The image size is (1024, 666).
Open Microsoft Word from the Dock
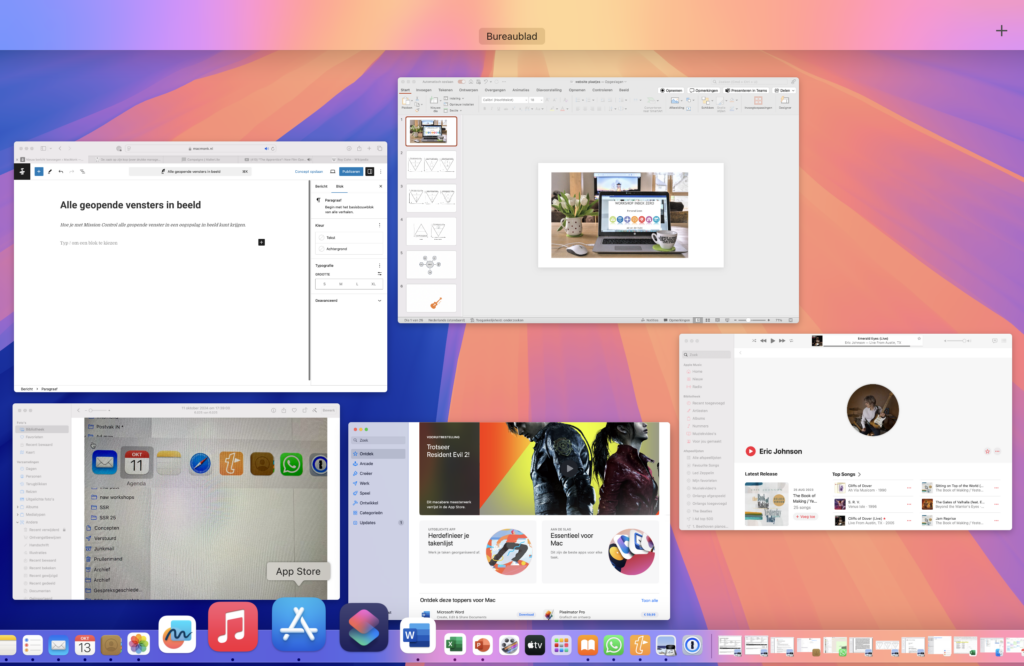pos(417,636)
